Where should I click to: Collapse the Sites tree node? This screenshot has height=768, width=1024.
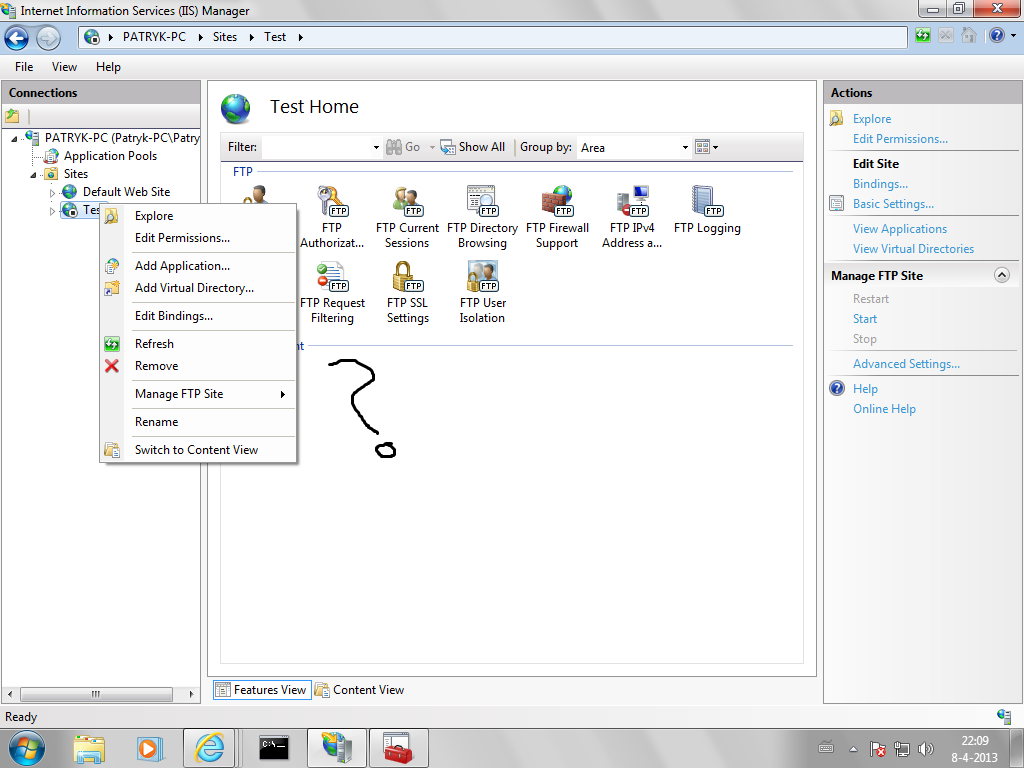pyautogui.click(x=33, y=174)
